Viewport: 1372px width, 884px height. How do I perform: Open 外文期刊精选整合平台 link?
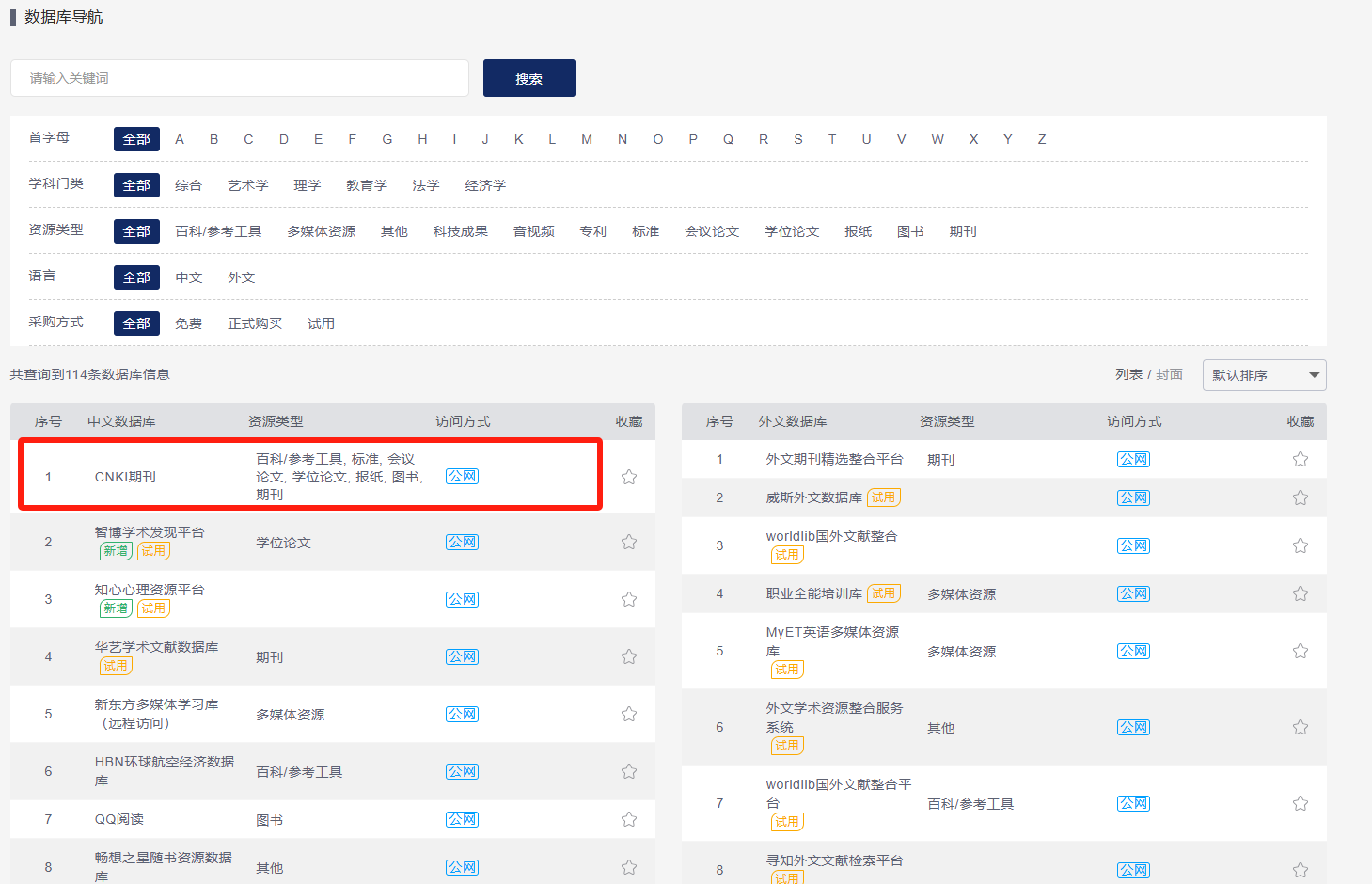point(834,459)
